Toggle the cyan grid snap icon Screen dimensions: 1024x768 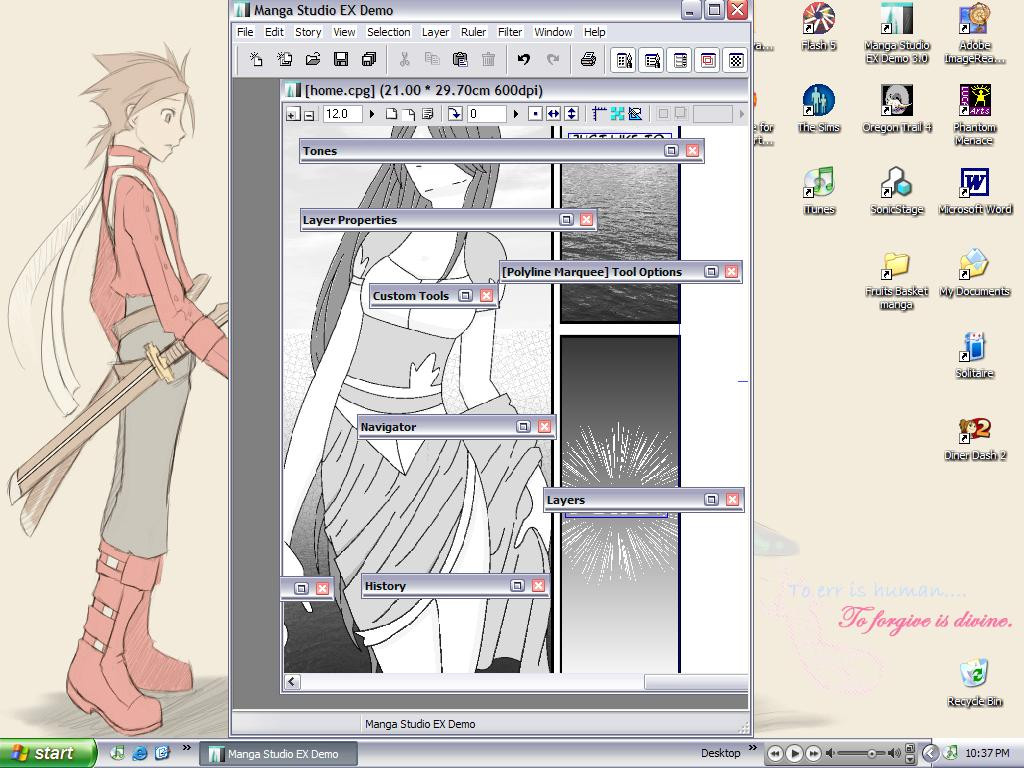[617, 114]
